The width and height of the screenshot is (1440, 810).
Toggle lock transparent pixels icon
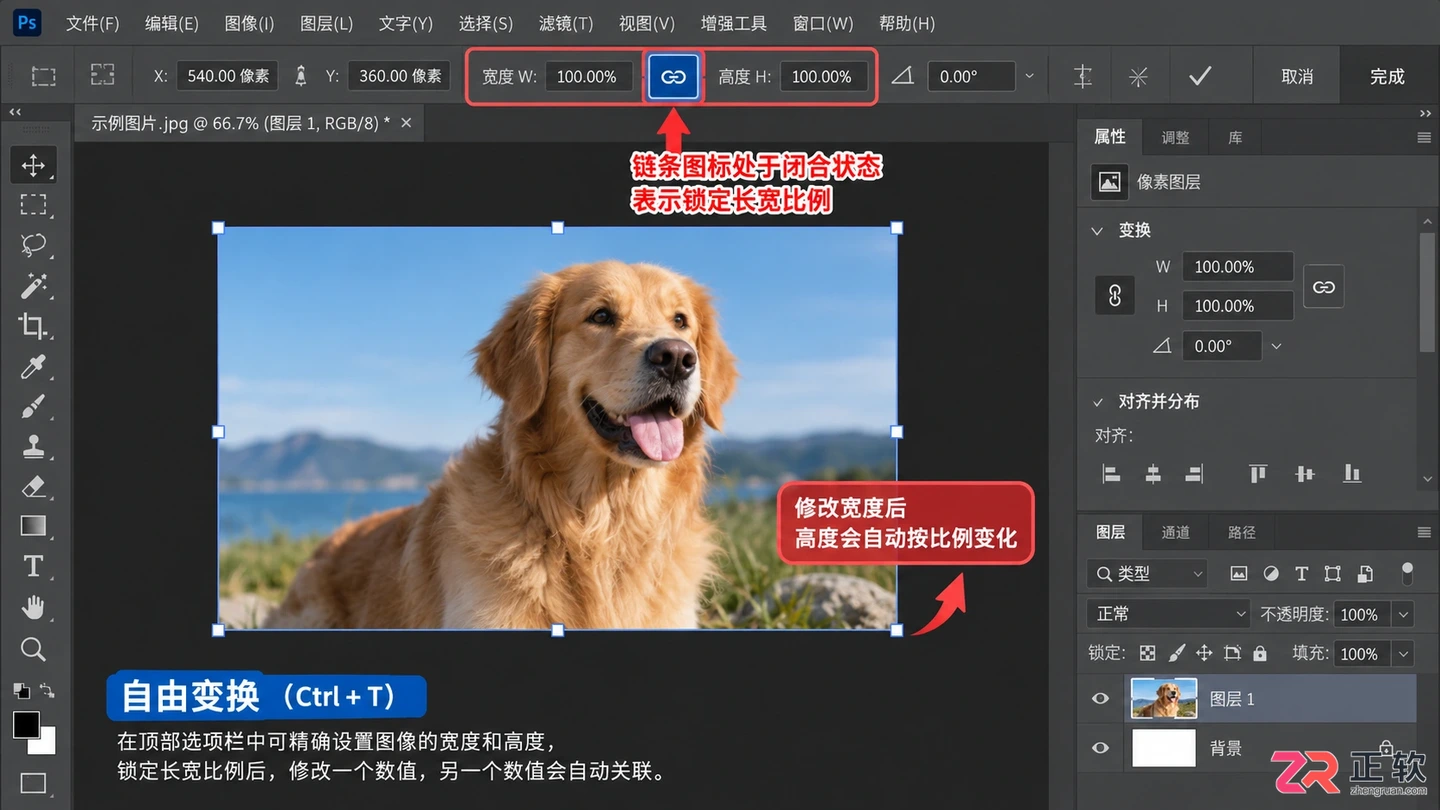click(1148, 653)
